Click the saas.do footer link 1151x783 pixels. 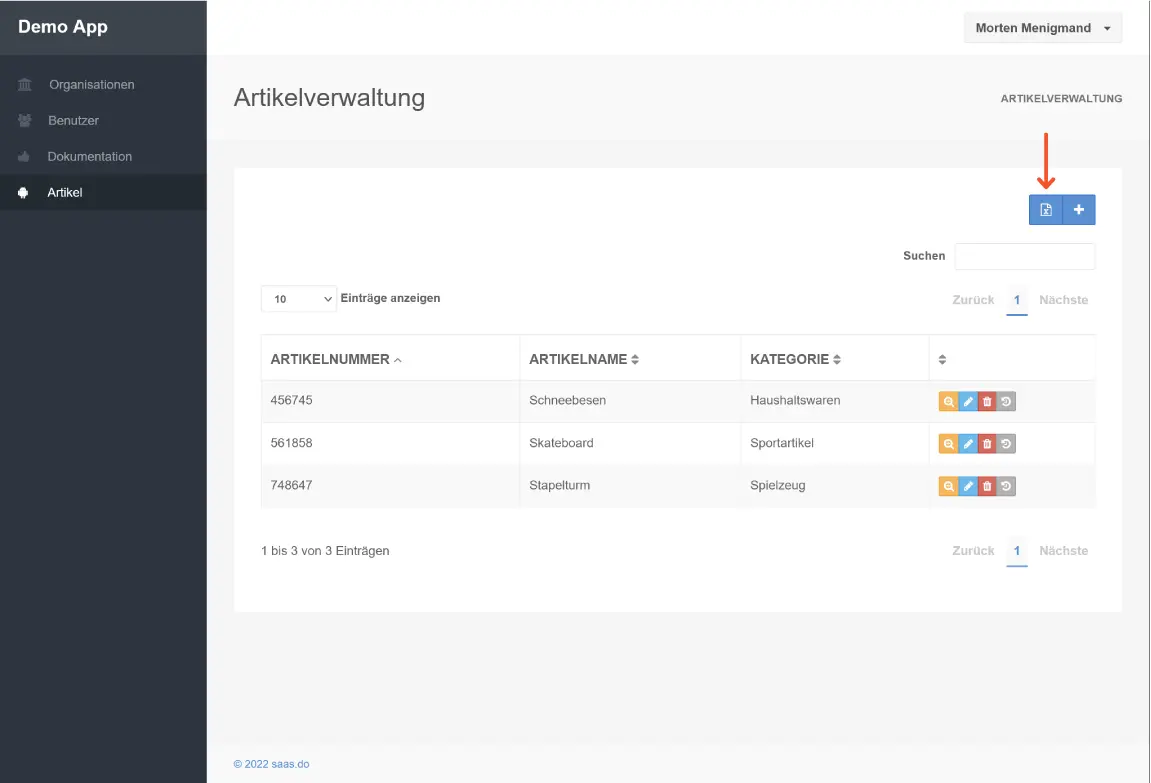click(x=271, y=764)
